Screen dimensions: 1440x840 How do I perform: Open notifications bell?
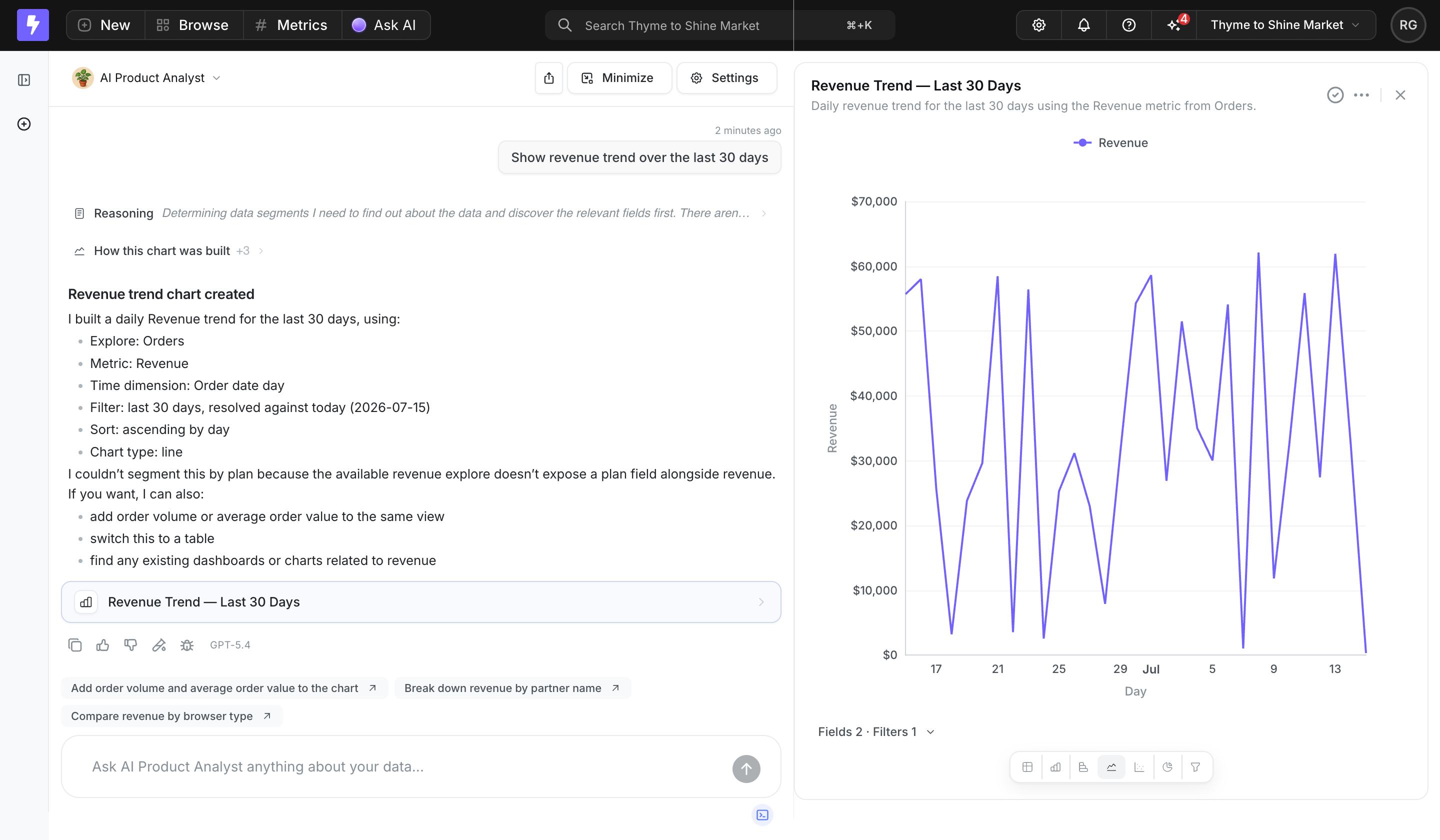pyautogui.click(x=1084, y=25)
